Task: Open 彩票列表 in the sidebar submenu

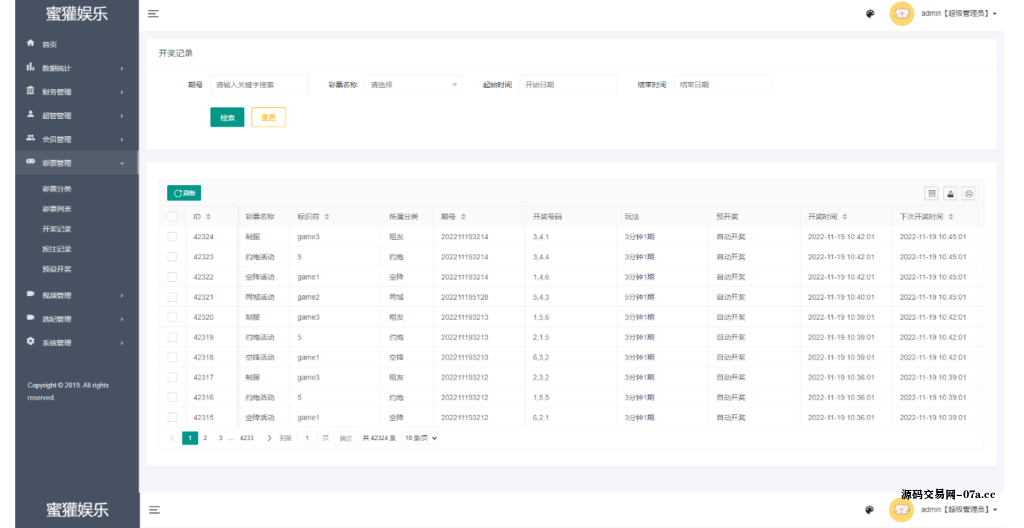Action: [x=57, y=209]
